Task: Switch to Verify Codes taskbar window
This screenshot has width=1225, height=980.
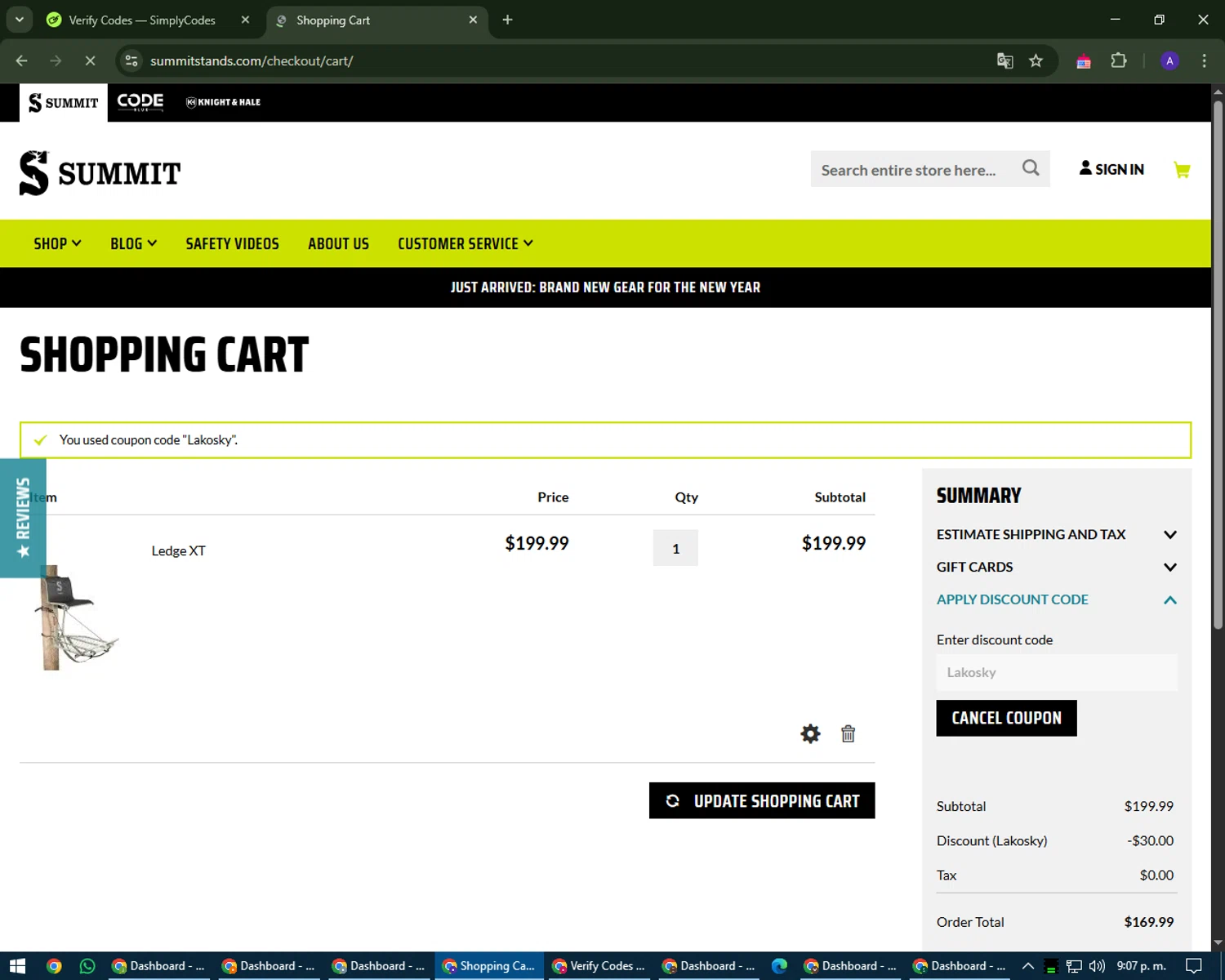Action: point(599,966)
